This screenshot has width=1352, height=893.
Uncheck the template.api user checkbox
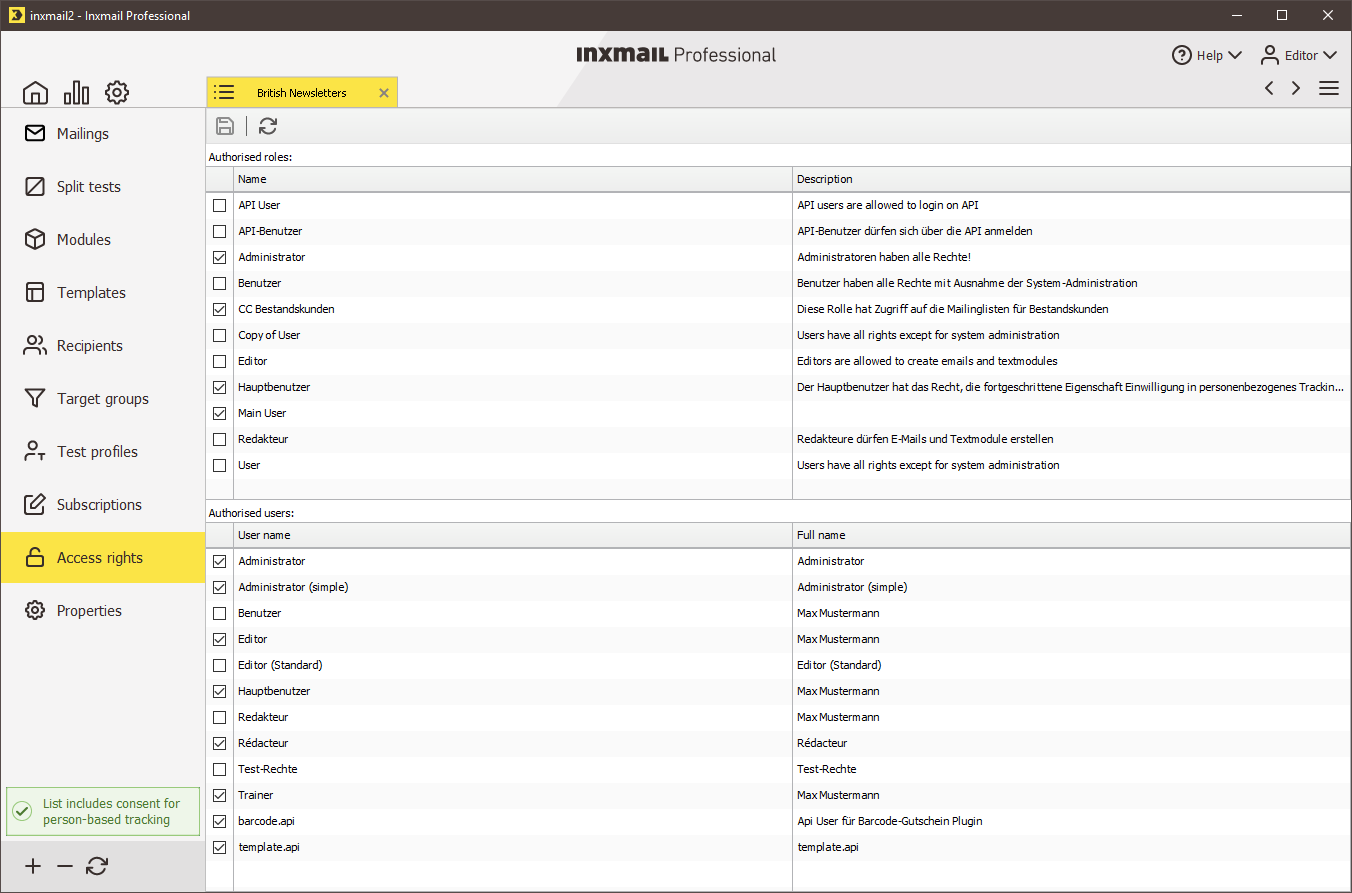point(220,847)
